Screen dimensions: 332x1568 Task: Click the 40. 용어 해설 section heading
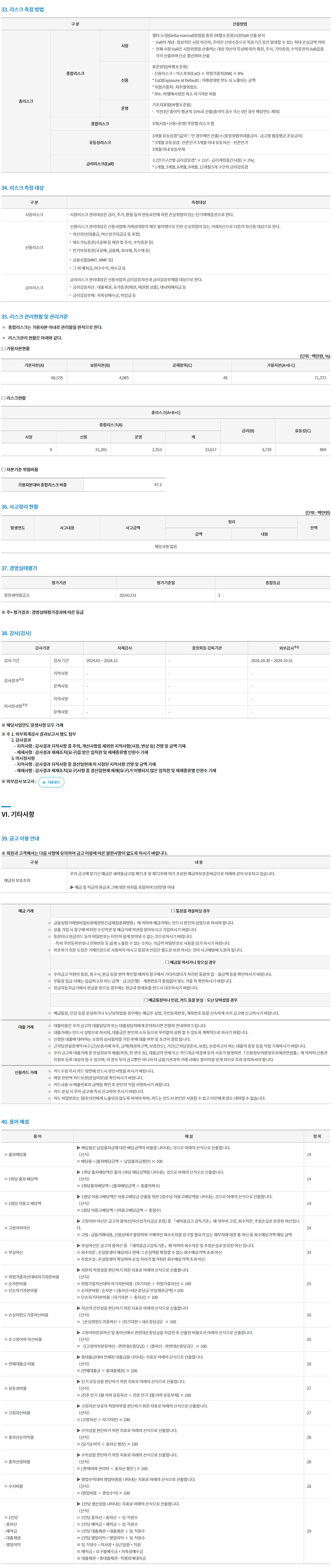(15, 1121)
